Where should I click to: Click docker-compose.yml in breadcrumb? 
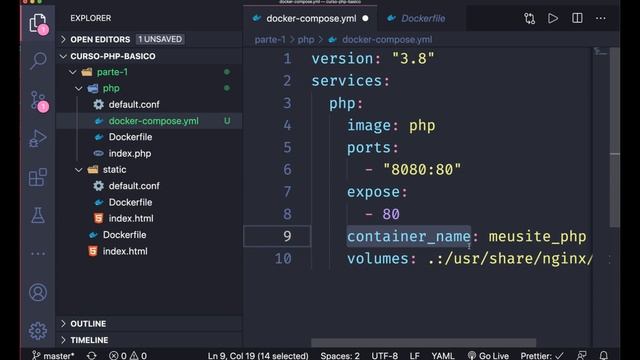(387, 40)
